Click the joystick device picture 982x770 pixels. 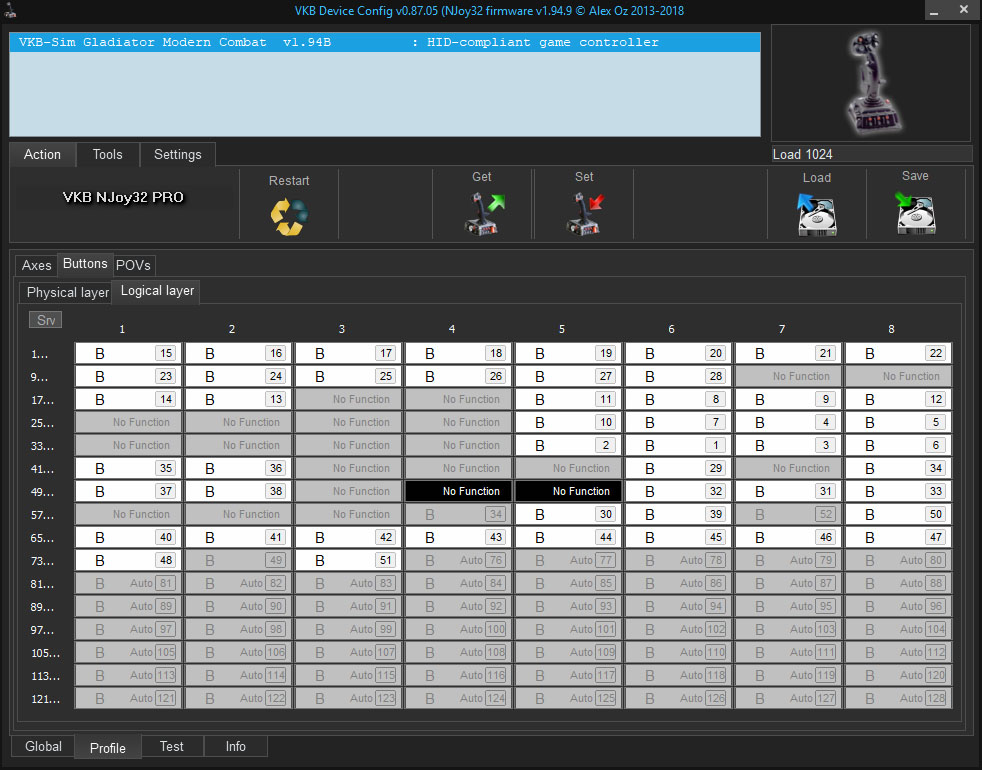pos(870,83)
